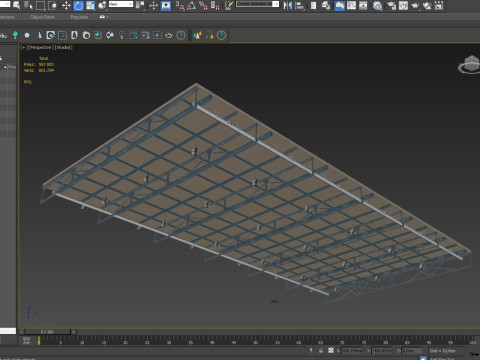Click the Set Key key icon
The height and width of the screenshot is (360, 480).
point(474,353)
